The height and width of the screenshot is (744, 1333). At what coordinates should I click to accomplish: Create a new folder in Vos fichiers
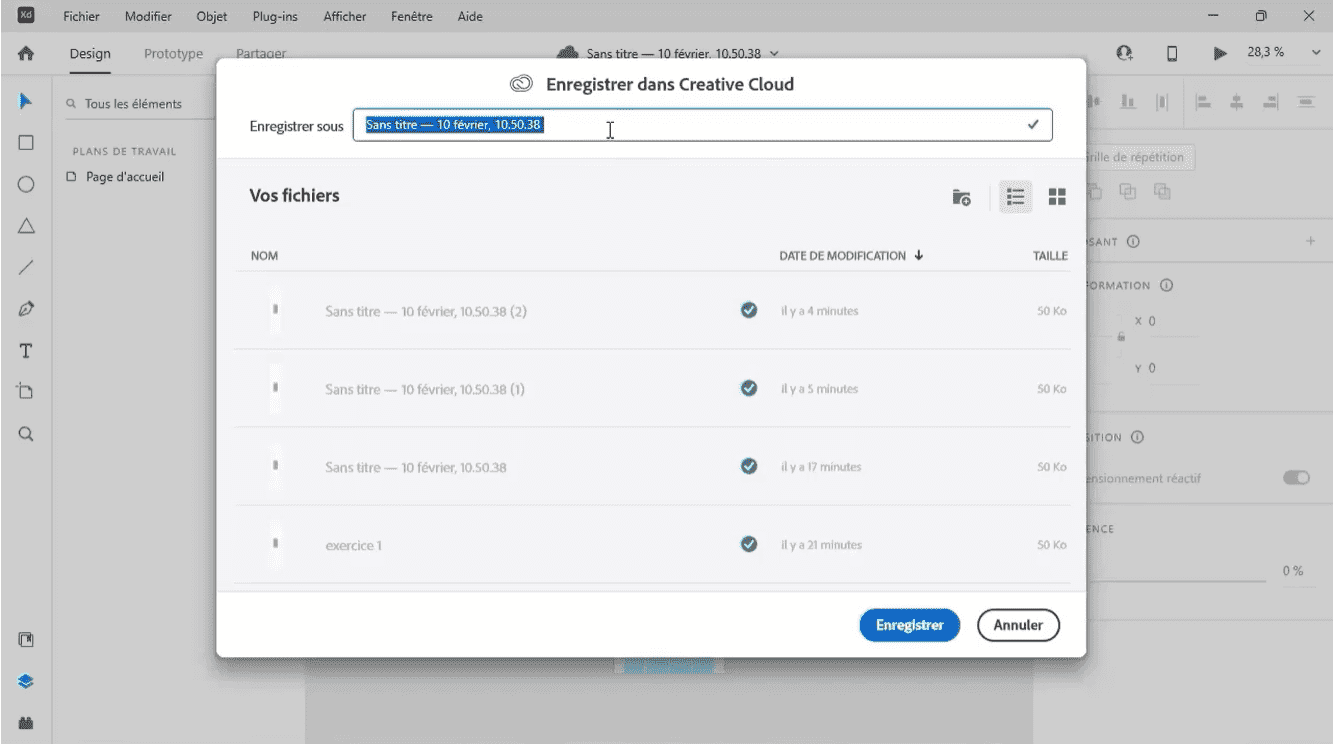(961, 197)
